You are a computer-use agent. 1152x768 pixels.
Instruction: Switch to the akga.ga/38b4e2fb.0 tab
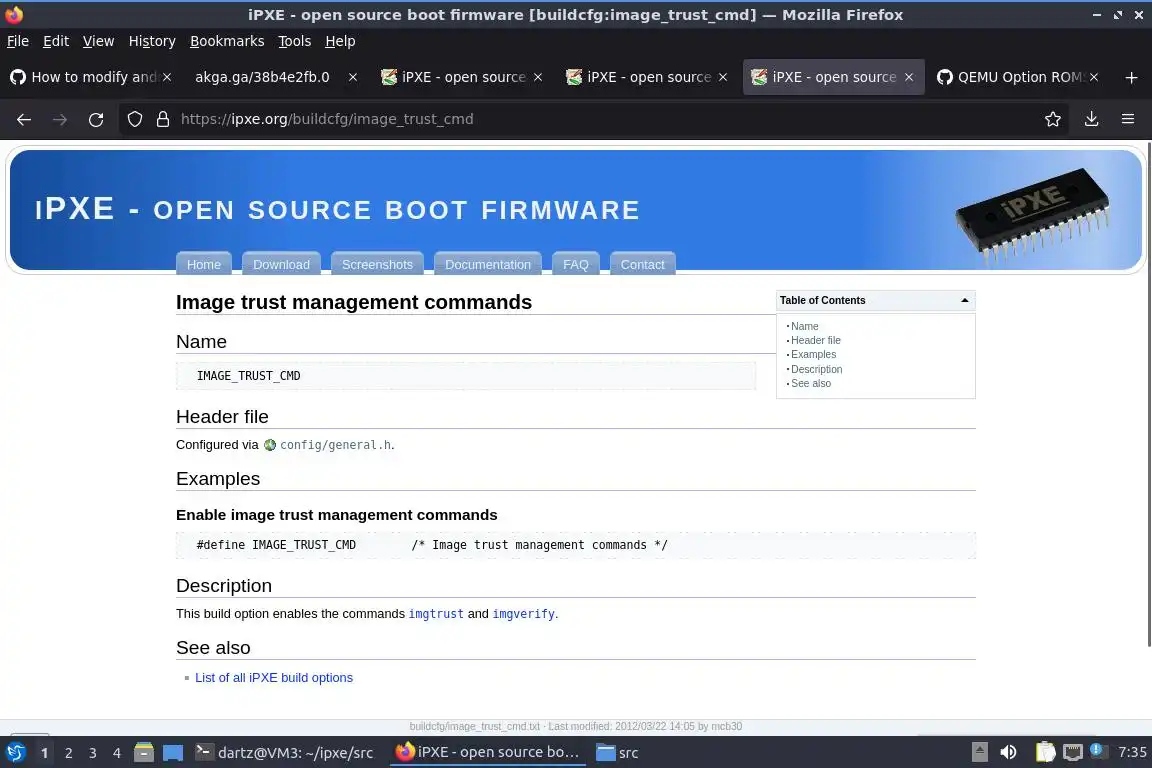pos(262,77)
